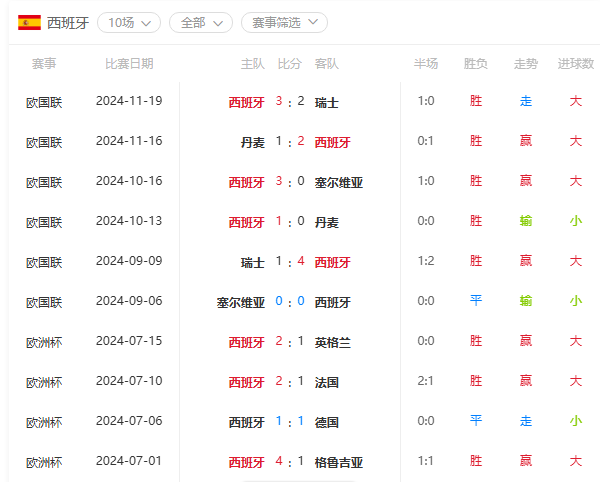The height and width of the screenshot is (482, 600).
Task: Open the 10场 match count dropdown
Action: point(129,23)
